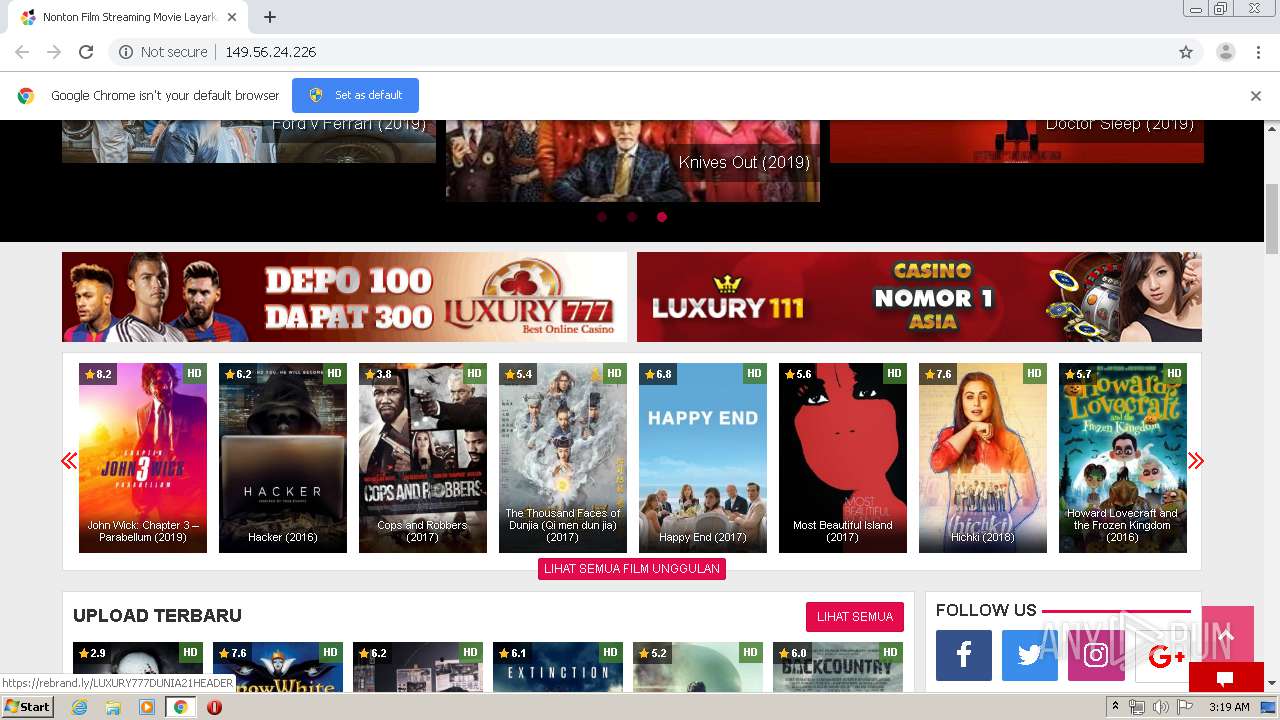Switch to Chrome taskbar button
This screenshot has height=720, width=1280.
[x=180, y=707]
